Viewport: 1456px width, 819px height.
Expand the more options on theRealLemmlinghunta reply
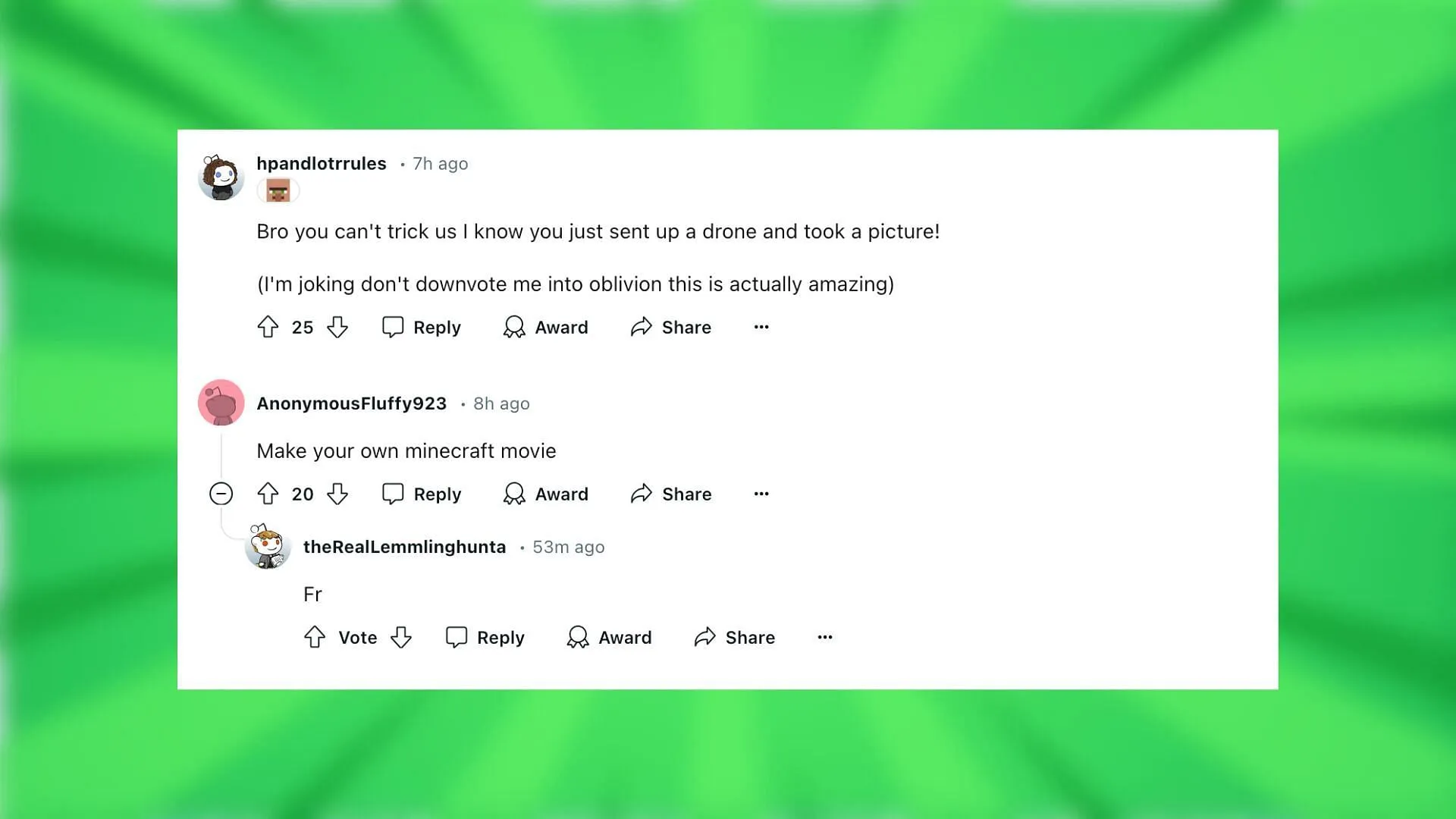coord(824,637)
